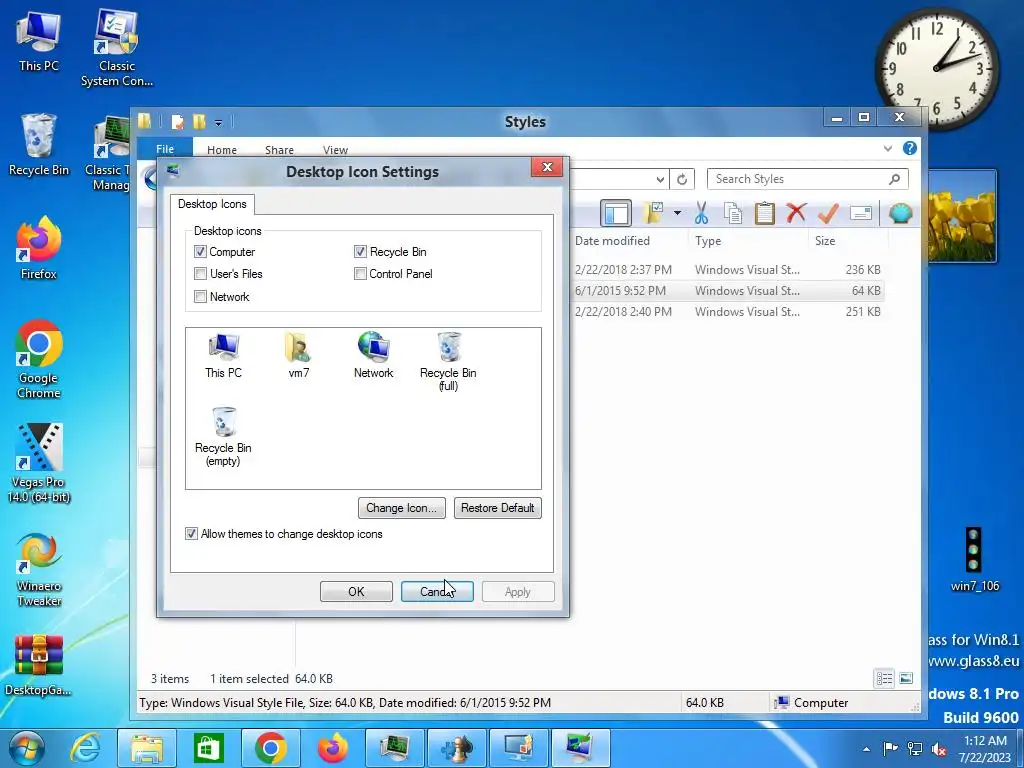
Task: Click the shell icon in Explorer toolbar
Action: click(901, 213)
